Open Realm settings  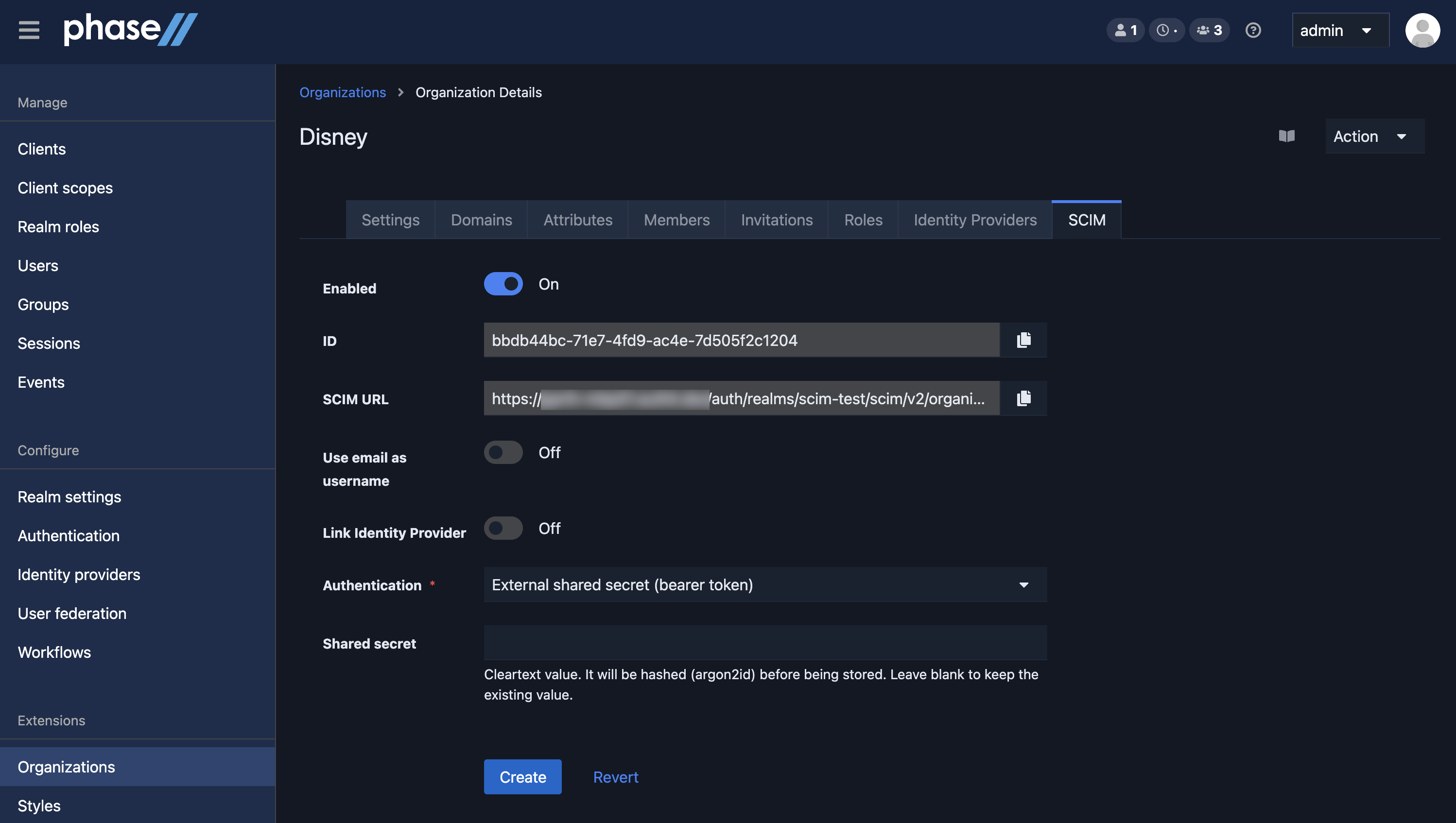(x=138, y=497)
